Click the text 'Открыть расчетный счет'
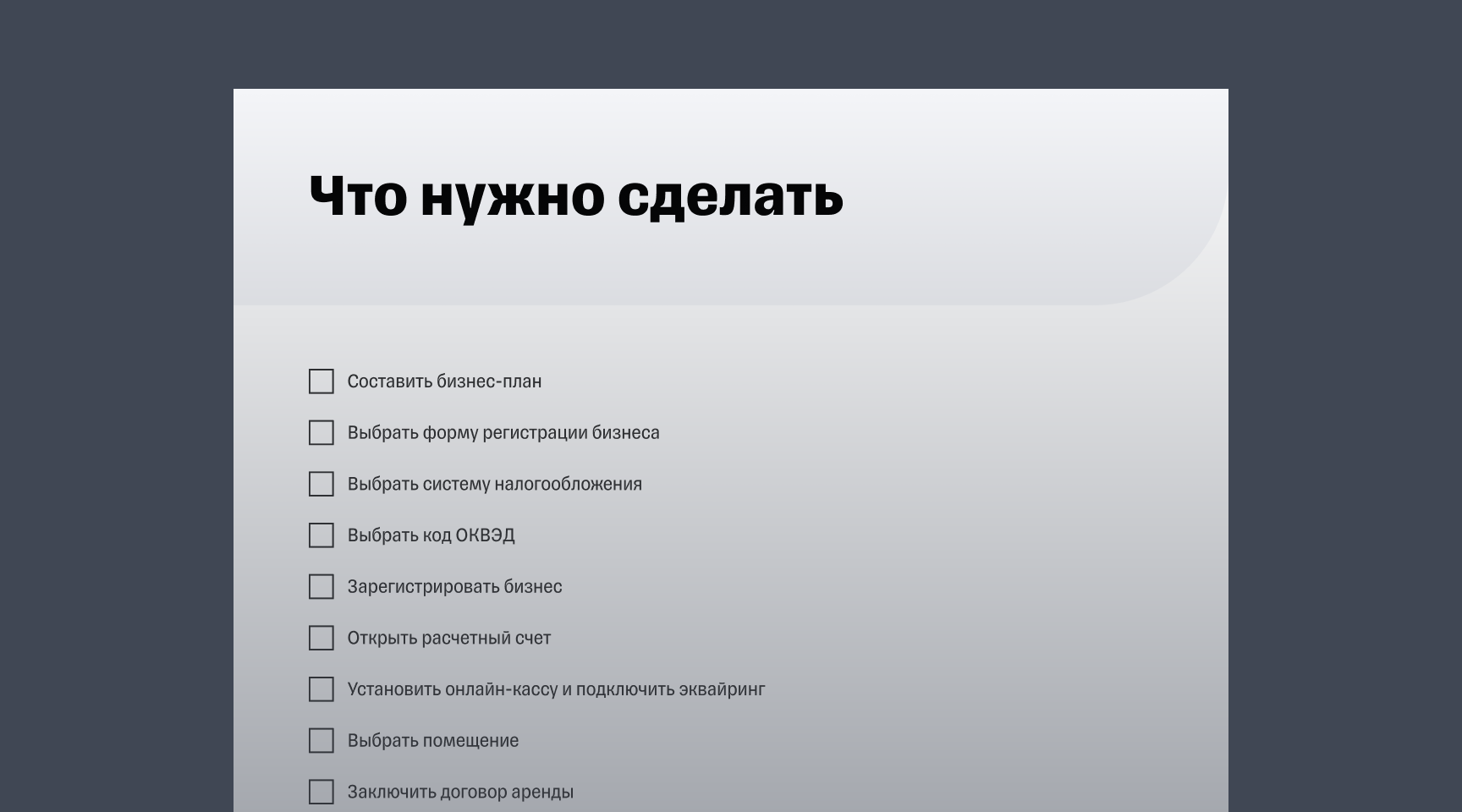 (x=449, y=638)
